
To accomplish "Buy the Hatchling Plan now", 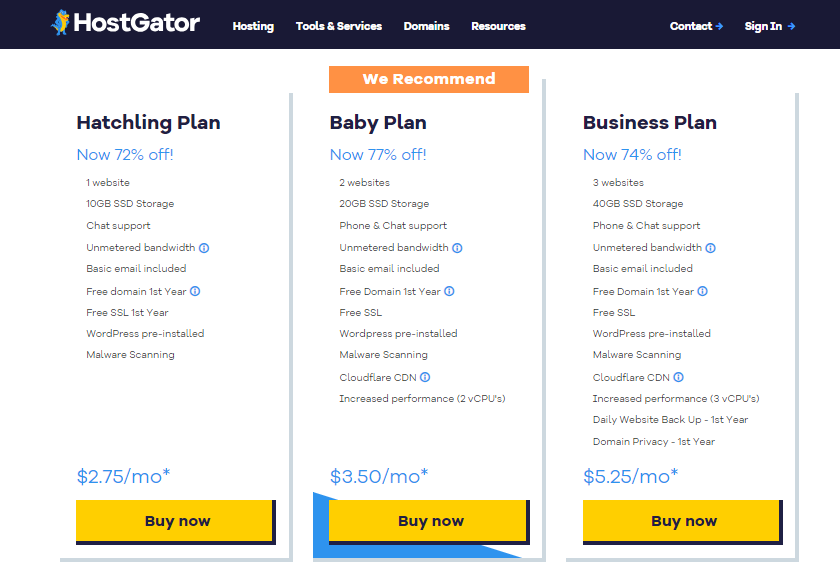I will coord(176,521).
